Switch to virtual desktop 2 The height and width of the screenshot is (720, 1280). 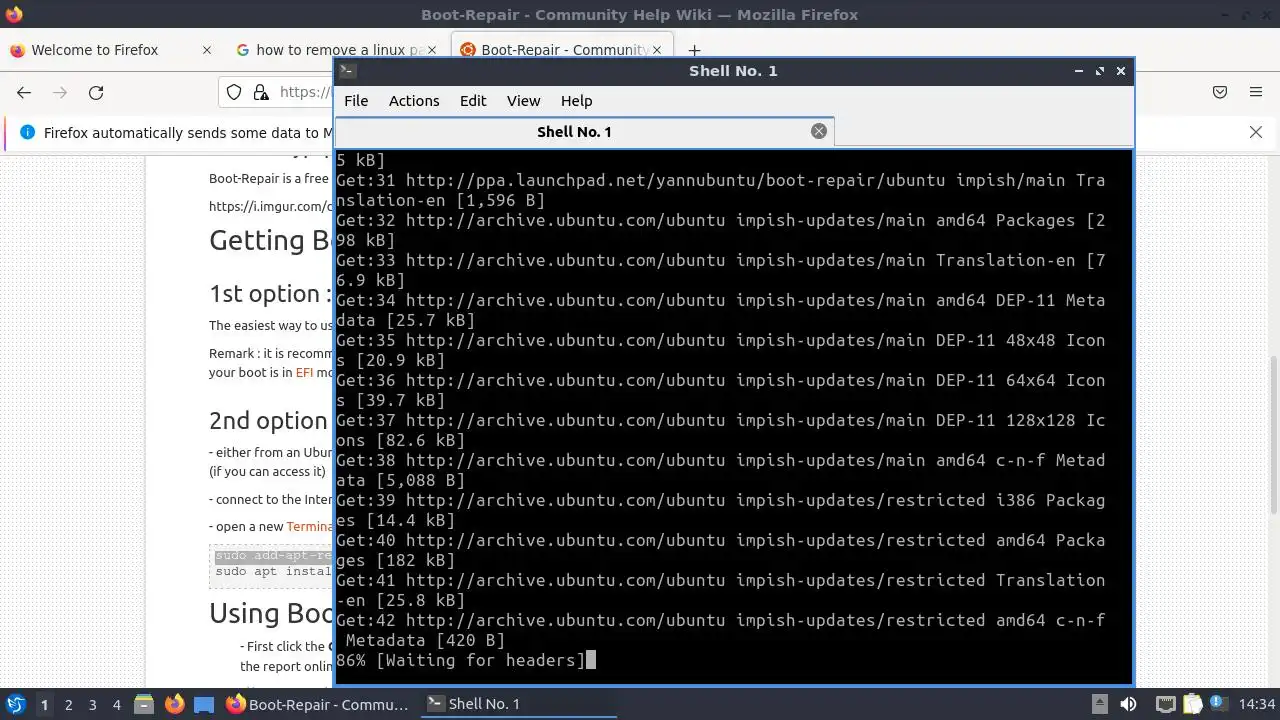[x=68, y=704]
